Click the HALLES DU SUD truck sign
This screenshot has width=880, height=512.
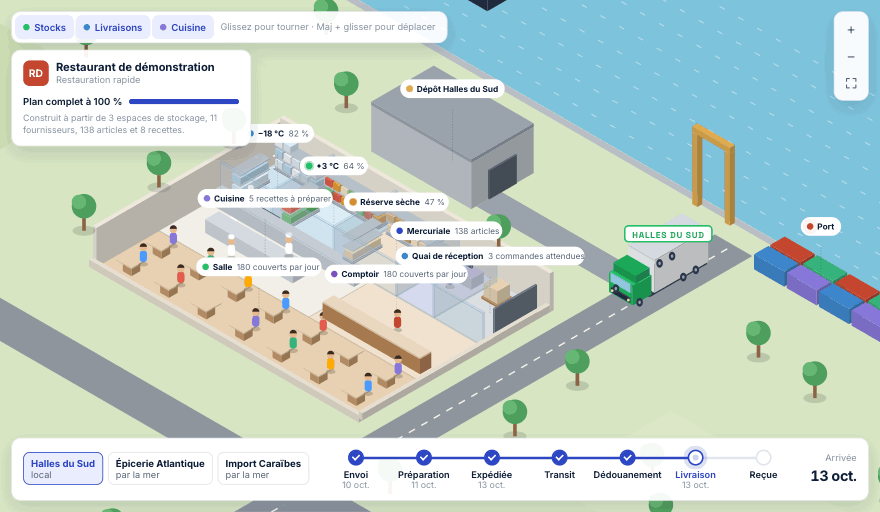668,234
